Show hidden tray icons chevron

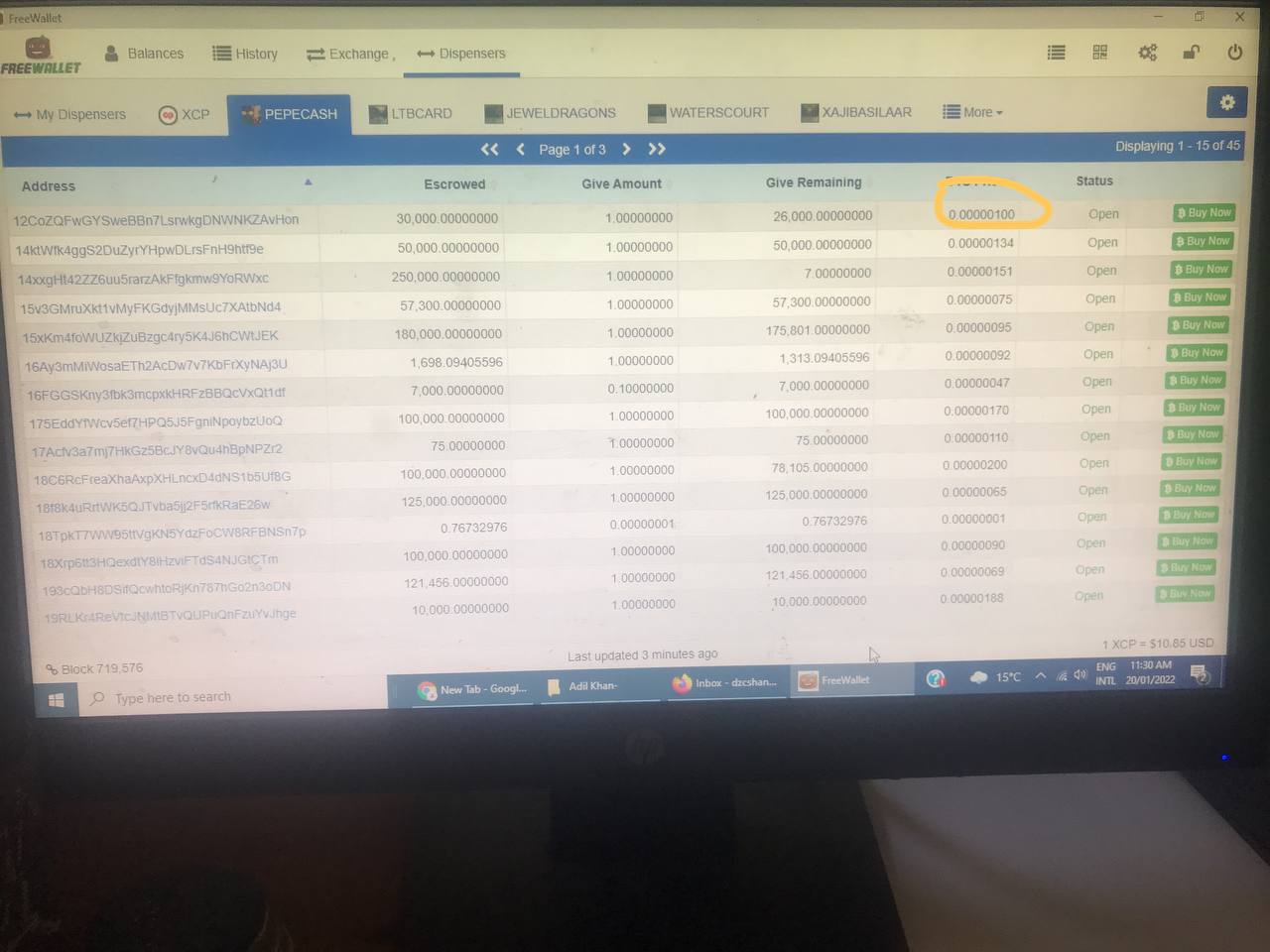point(1040,676)
